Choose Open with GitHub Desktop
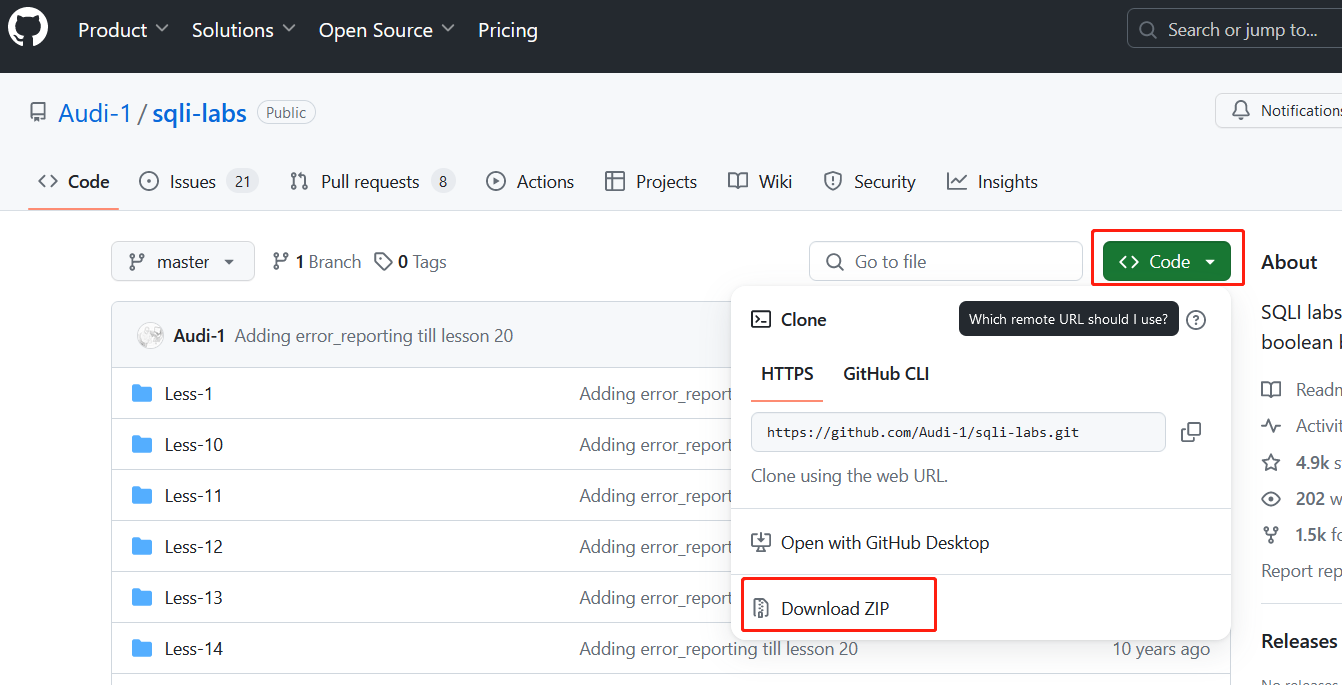This screenshot has height=685, width=1342. (885, 543)
